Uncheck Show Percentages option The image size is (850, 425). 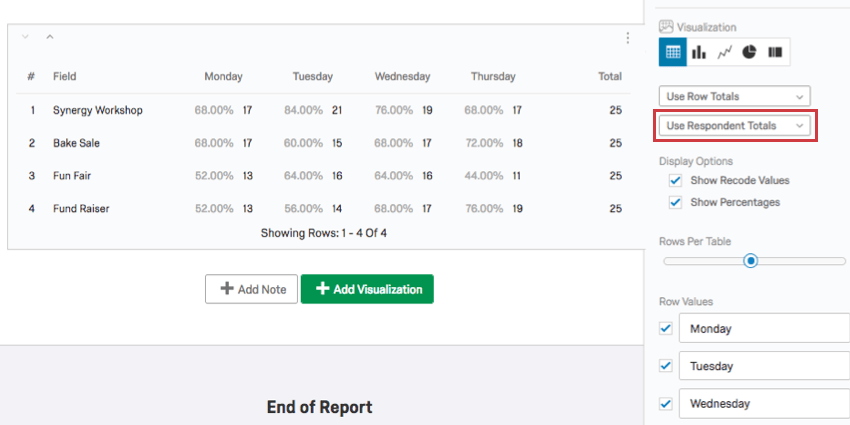[x=675, y=202]
